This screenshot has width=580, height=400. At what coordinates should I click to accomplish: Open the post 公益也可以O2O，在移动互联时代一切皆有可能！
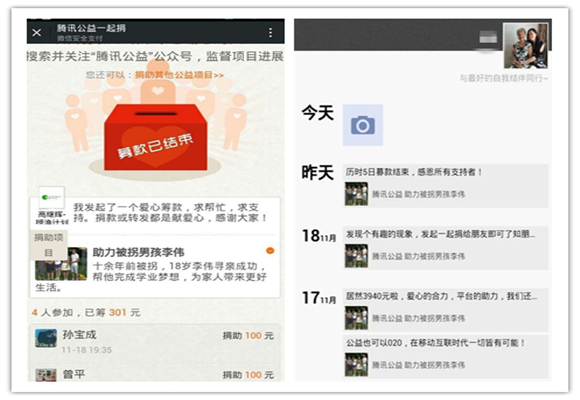[x=435, y=343]
